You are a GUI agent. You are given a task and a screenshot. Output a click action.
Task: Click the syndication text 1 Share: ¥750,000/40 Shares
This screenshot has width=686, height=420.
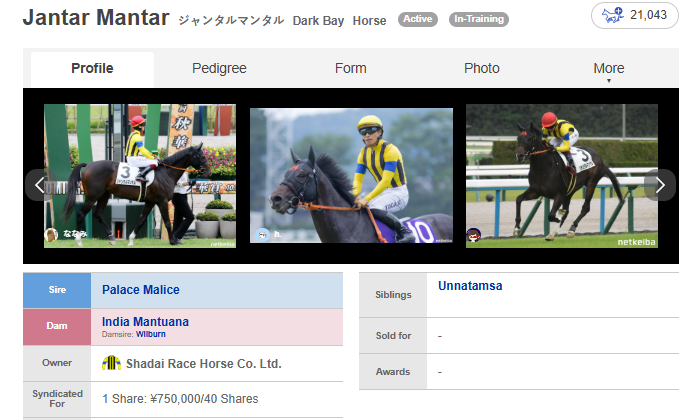pyautogui.click(x=180, y=399)
